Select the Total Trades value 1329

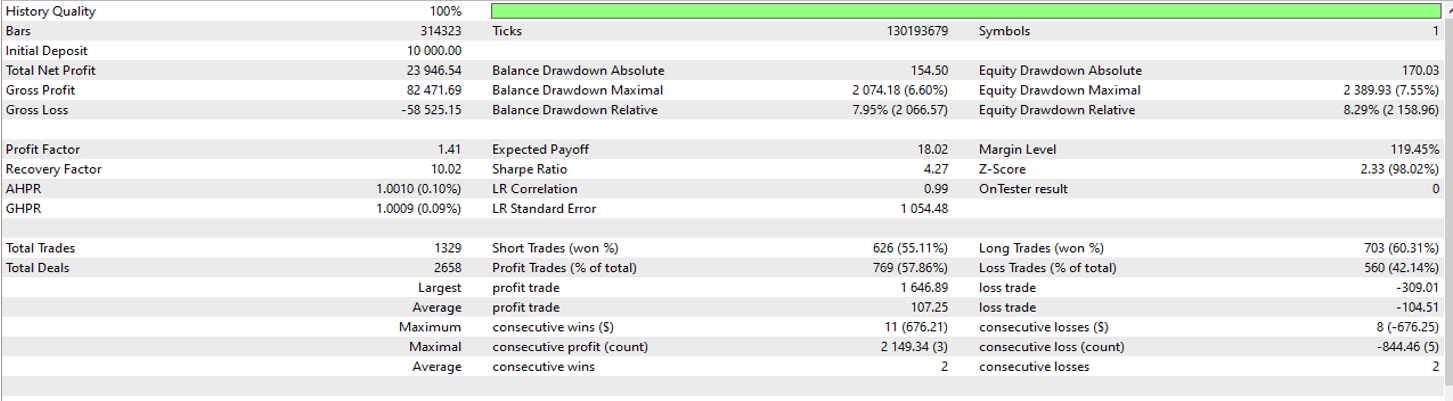click(445, 248)
